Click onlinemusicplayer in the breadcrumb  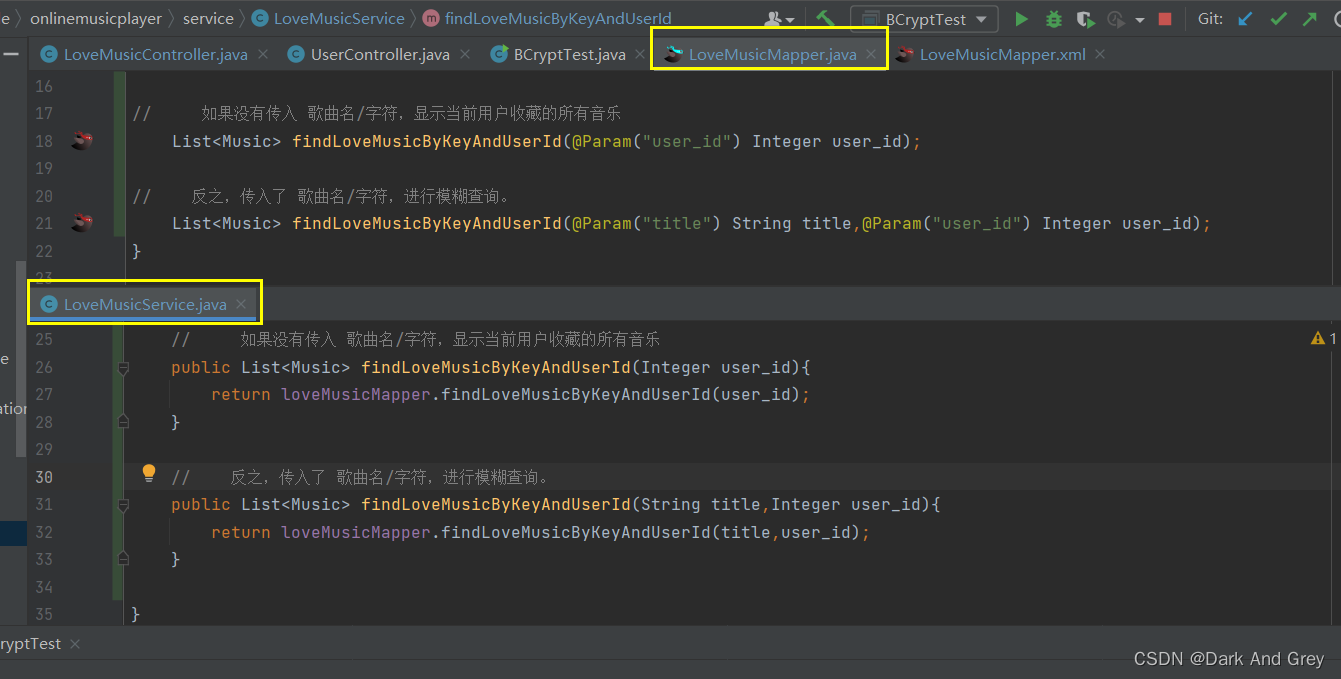click(x=96, y=18)
